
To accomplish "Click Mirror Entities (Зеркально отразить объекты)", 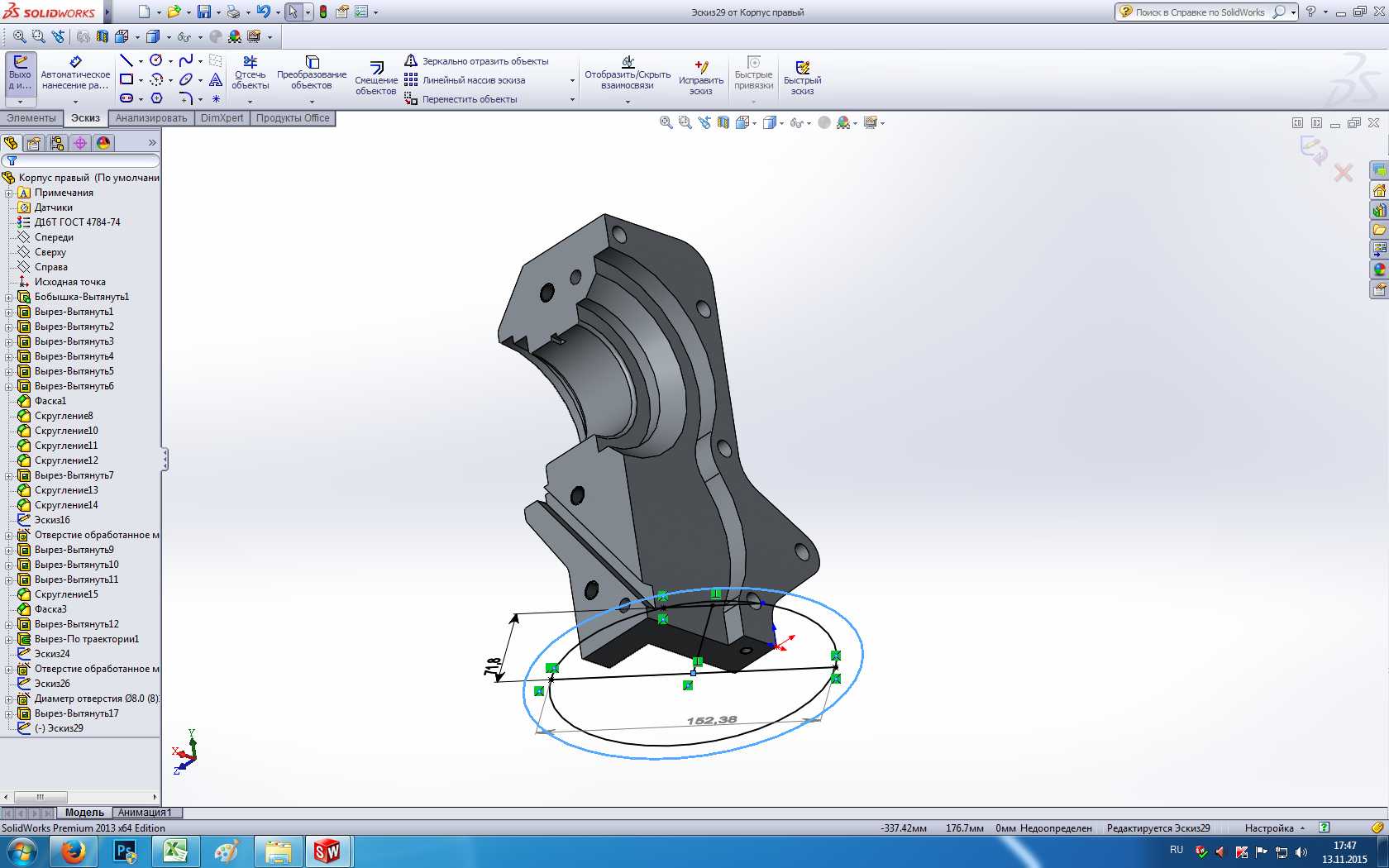I will (477, 61).
